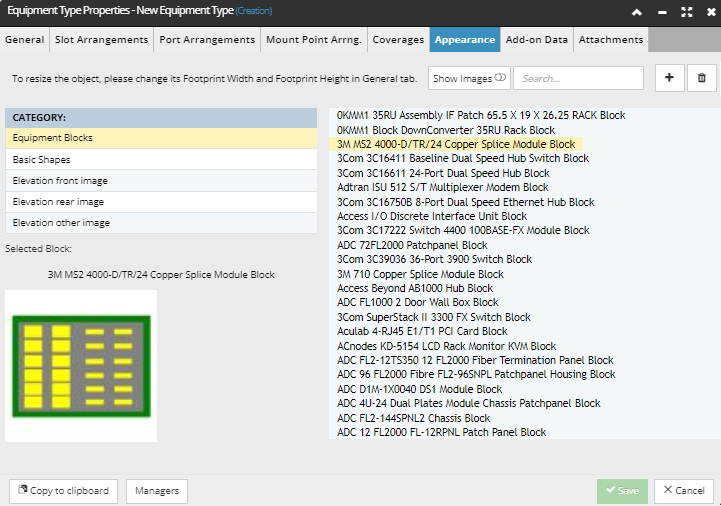Select Basic Shapes category
This screenshot has height=506, width=721.
click(x=161, y=160)
